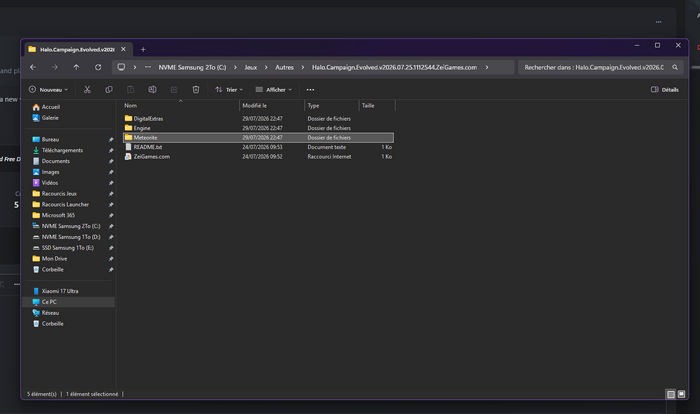Expand the chevron after NVME Samsung 2To (C:)

click(235, 67)
